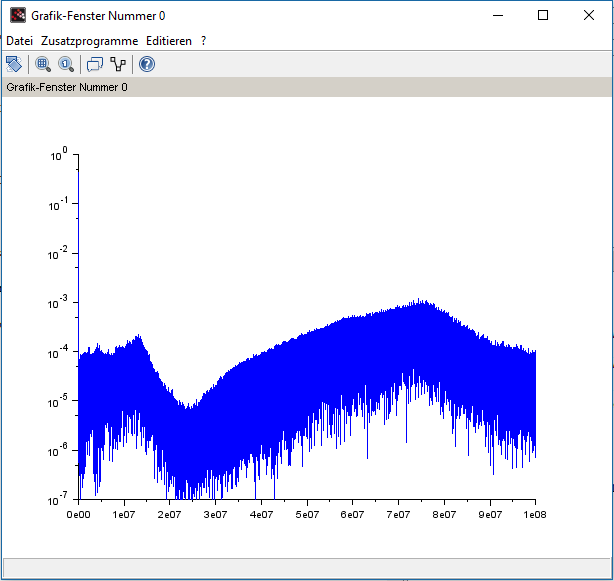Open the Datei menu

pos(20,41)
